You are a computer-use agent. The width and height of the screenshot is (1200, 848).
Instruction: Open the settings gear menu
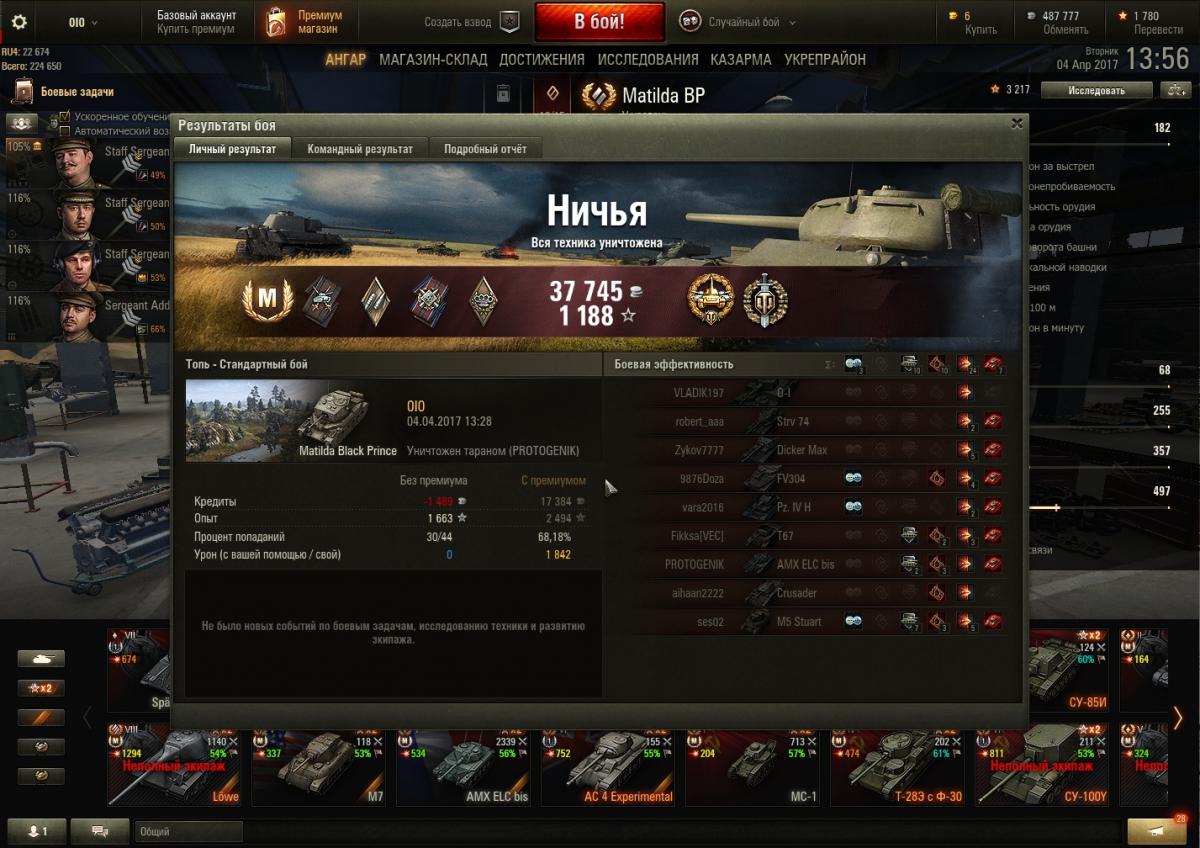19,21
